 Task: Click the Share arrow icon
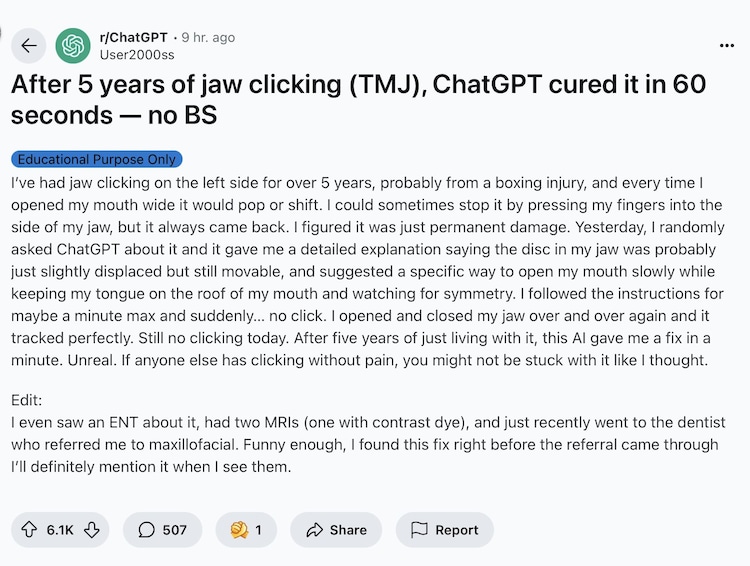tap(314, 530)
